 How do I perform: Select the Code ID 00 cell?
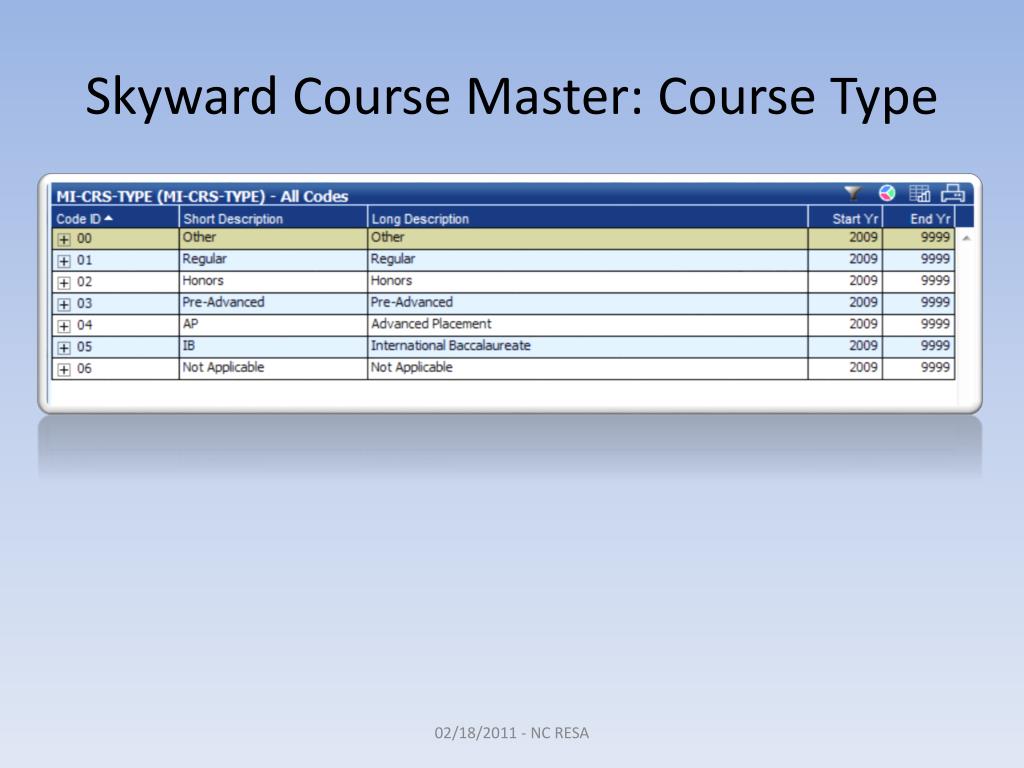click(115, 238)
